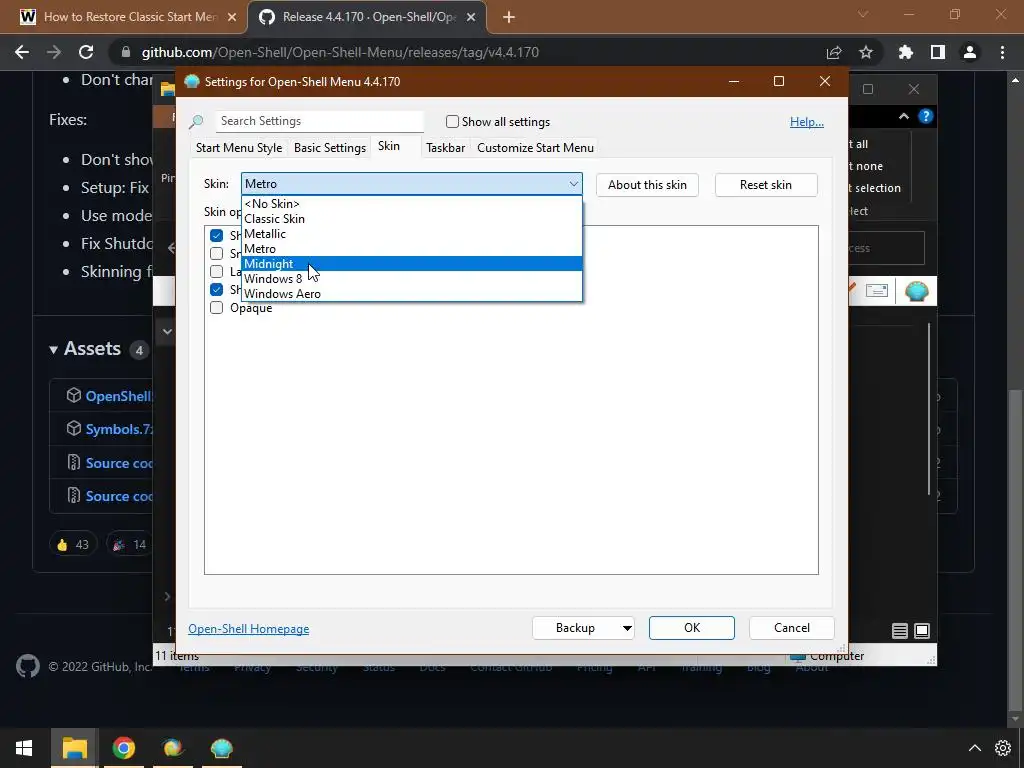The width and height of the screenshot is (1024, 768).
Task: Go back in Chrome
Action: [22, 52]
